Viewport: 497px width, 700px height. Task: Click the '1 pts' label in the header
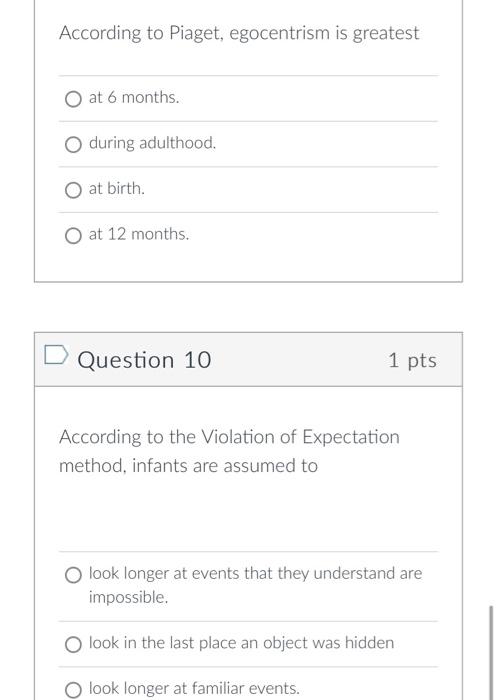412,360
